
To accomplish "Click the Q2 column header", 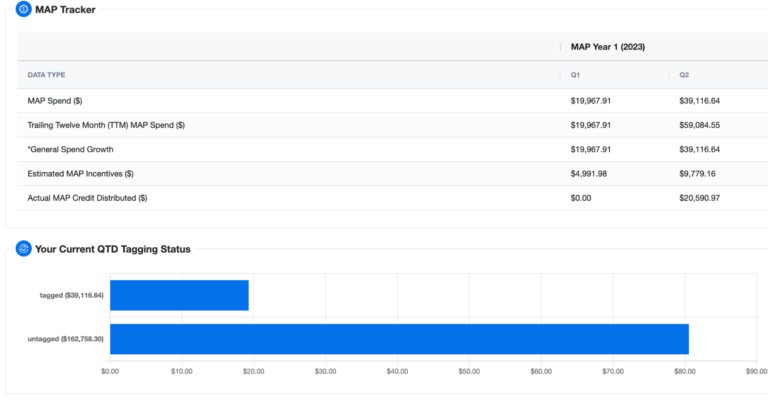I will pos(684,75).
